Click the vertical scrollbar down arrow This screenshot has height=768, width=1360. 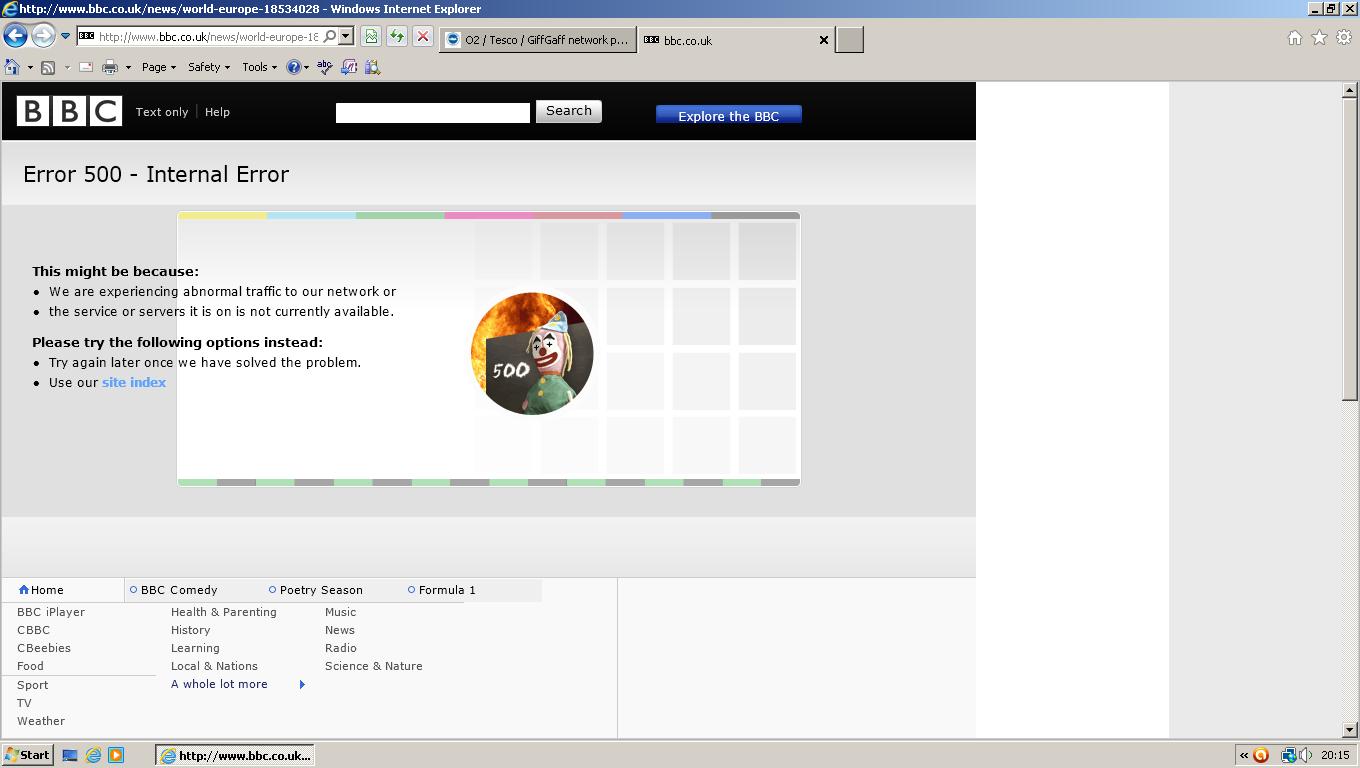1350,730
